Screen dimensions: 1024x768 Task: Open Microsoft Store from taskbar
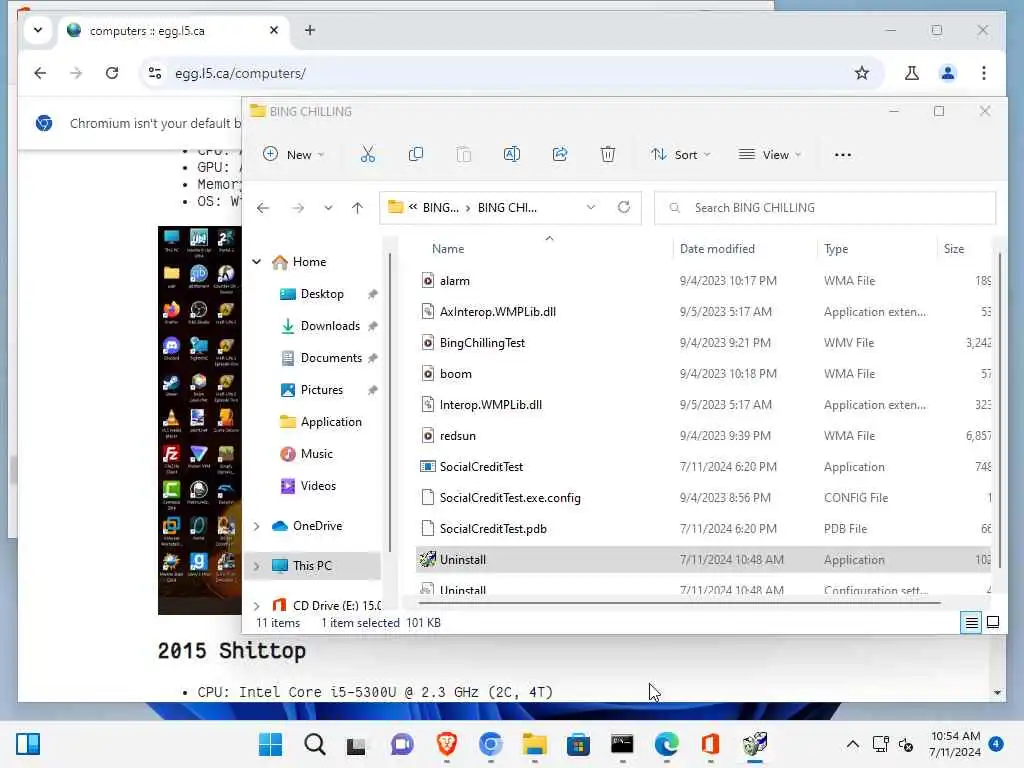point(578,744)
